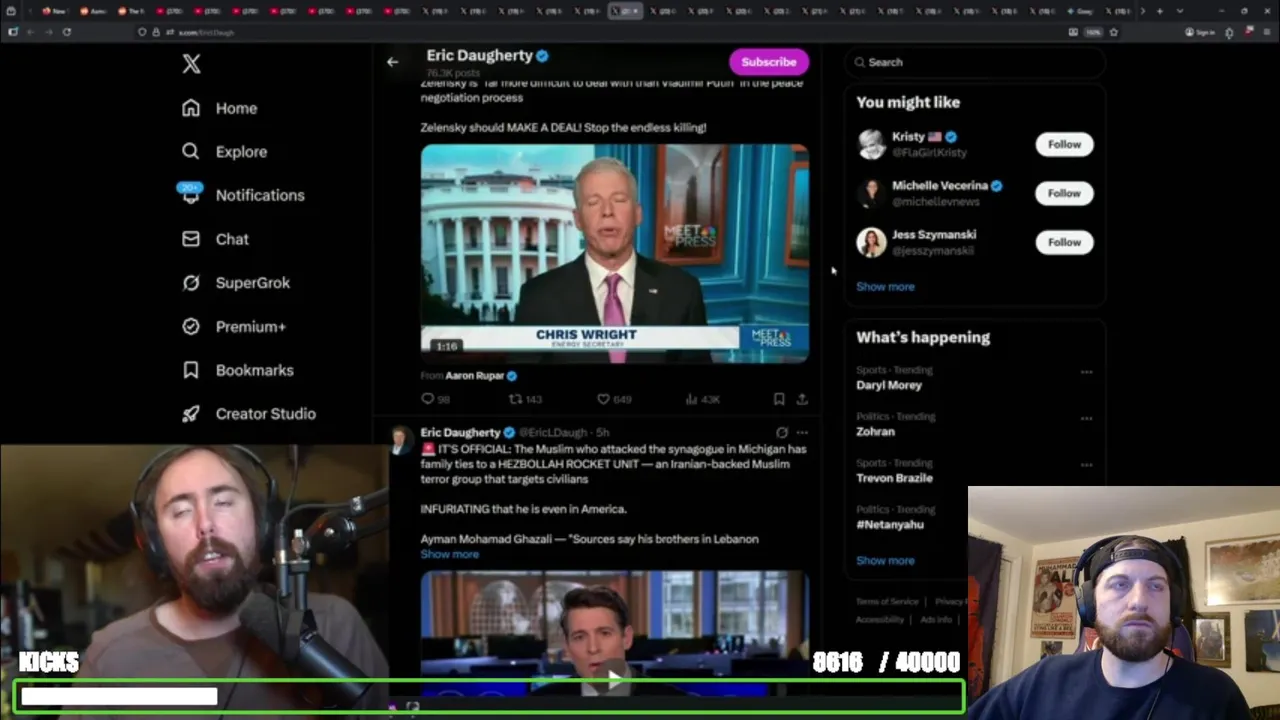Go back with the profile back arrow
This screenshot has width=1280, height=720.
pyautogui.click(x=392, y=62)
